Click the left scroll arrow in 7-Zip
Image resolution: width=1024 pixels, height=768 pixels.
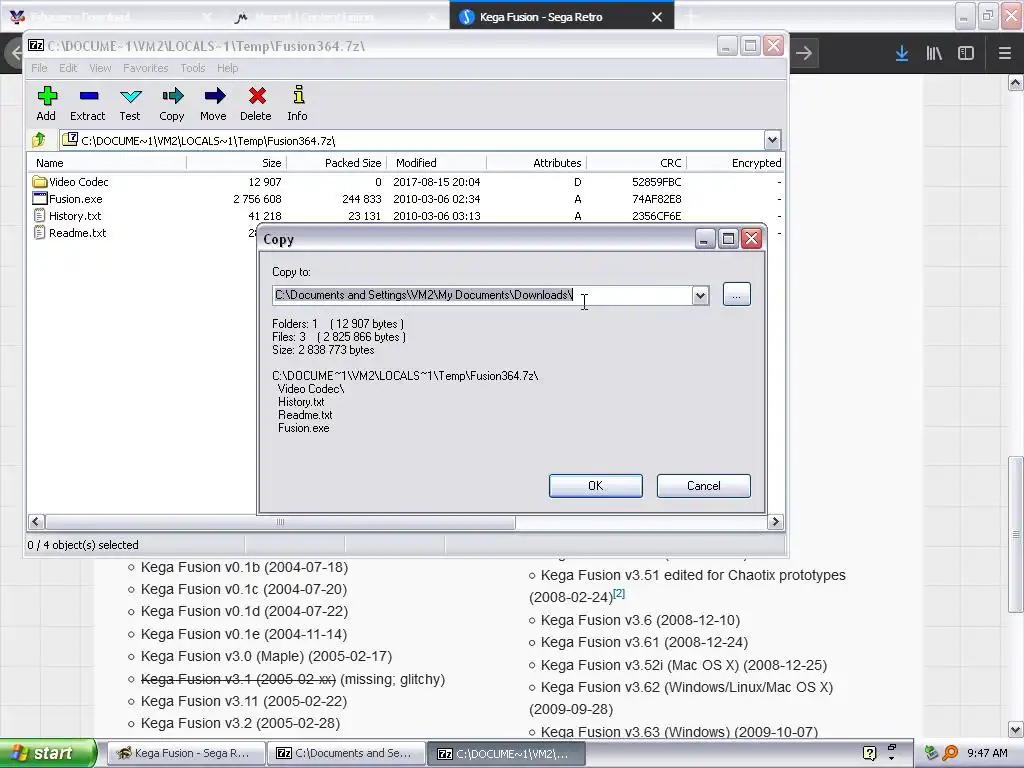36,522
